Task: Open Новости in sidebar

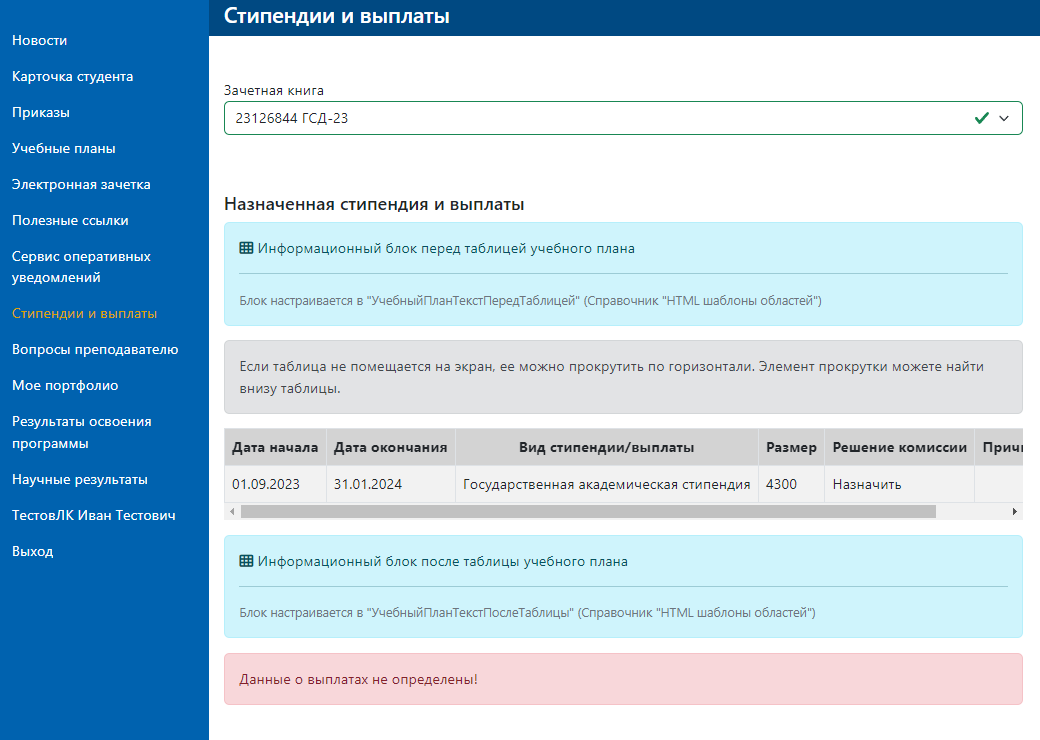Action: pos(39,41)
